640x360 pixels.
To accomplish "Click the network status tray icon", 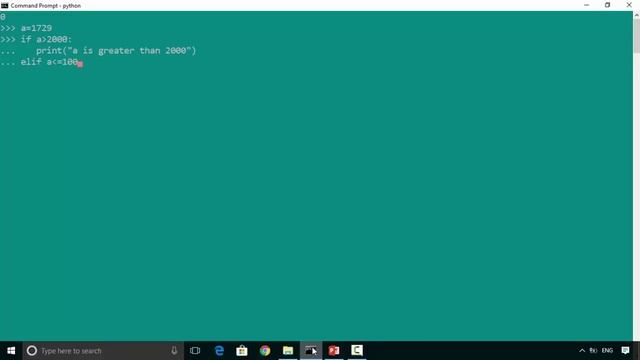I will 593,351.
